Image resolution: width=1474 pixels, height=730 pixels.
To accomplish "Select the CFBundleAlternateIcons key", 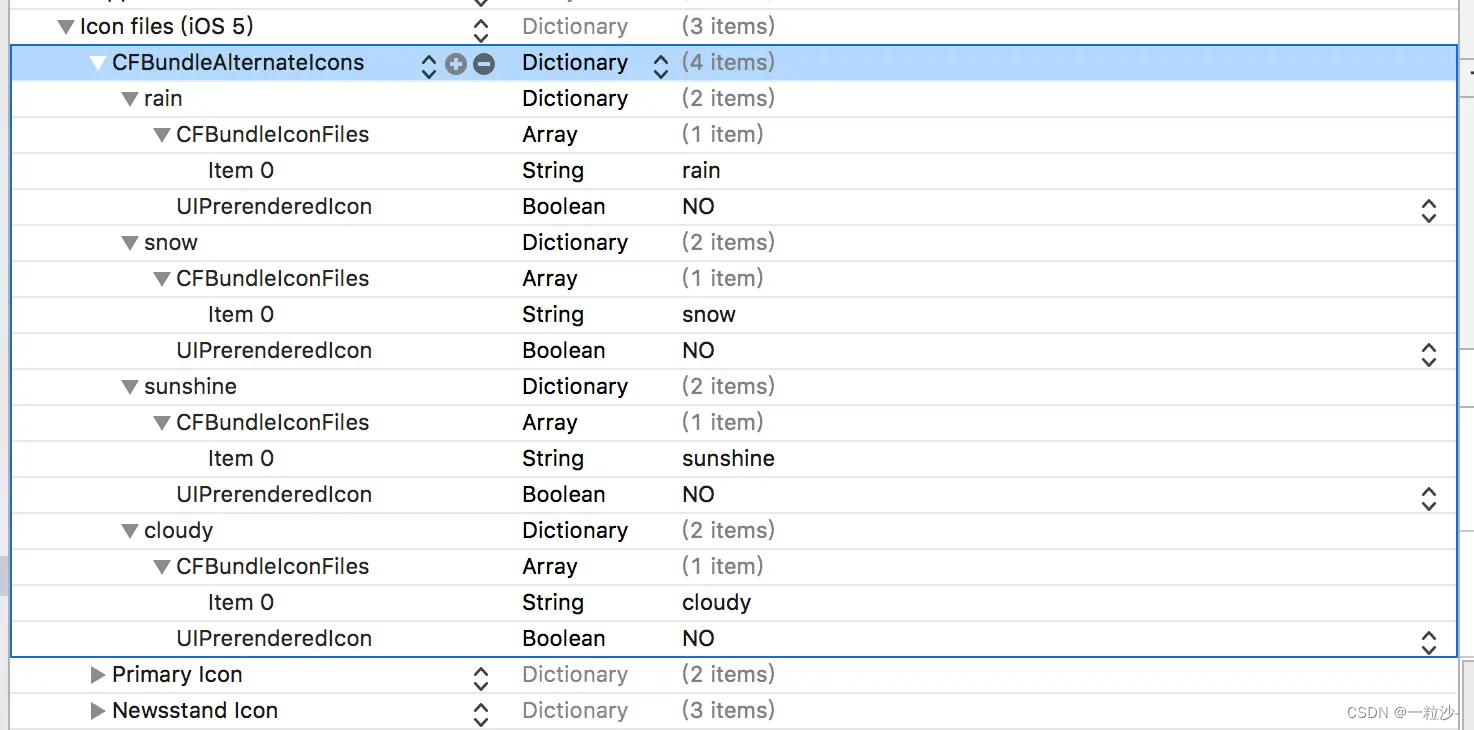I will tap(238, 63).
